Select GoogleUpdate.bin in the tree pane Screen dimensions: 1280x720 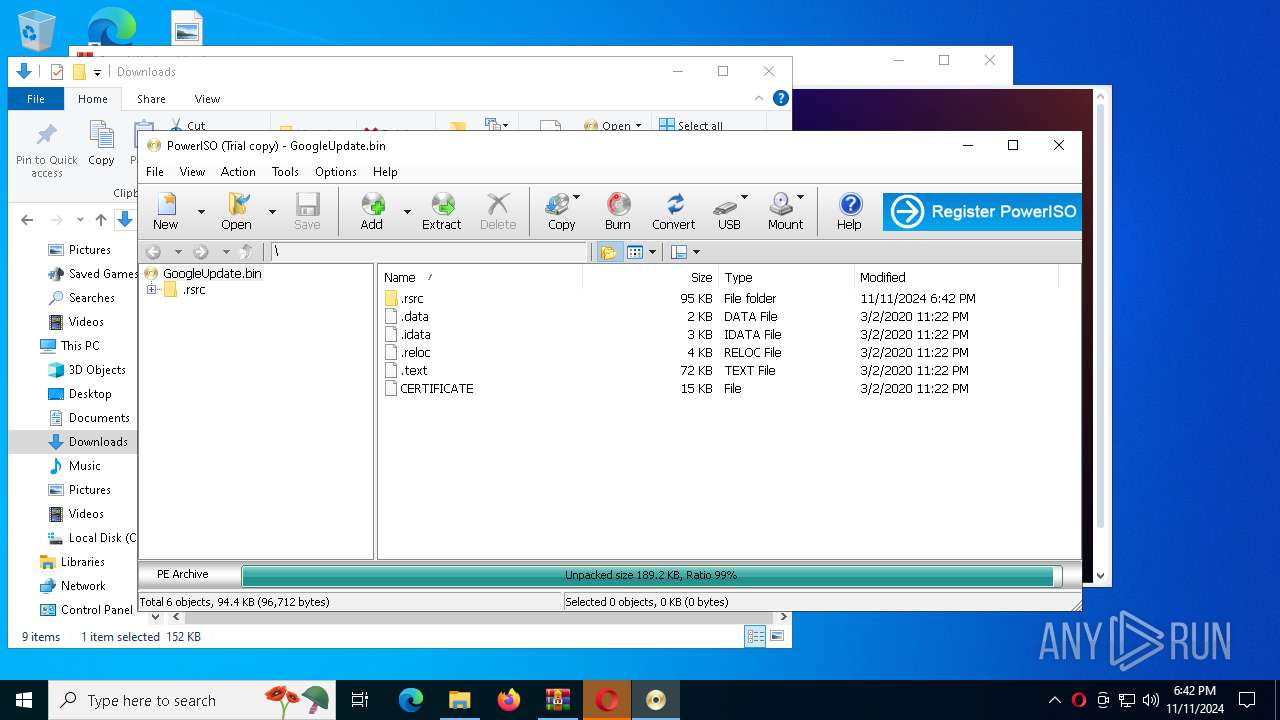click(212, 273)
